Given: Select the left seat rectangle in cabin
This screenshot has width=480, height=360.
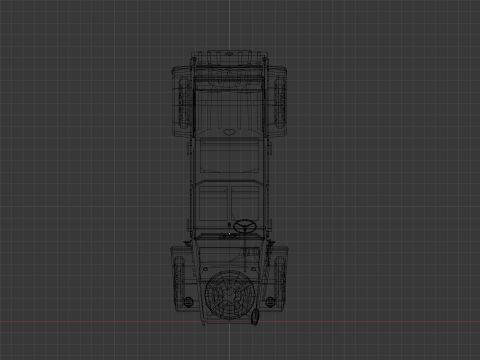Looking at the screenshot, I should point(213,203).
